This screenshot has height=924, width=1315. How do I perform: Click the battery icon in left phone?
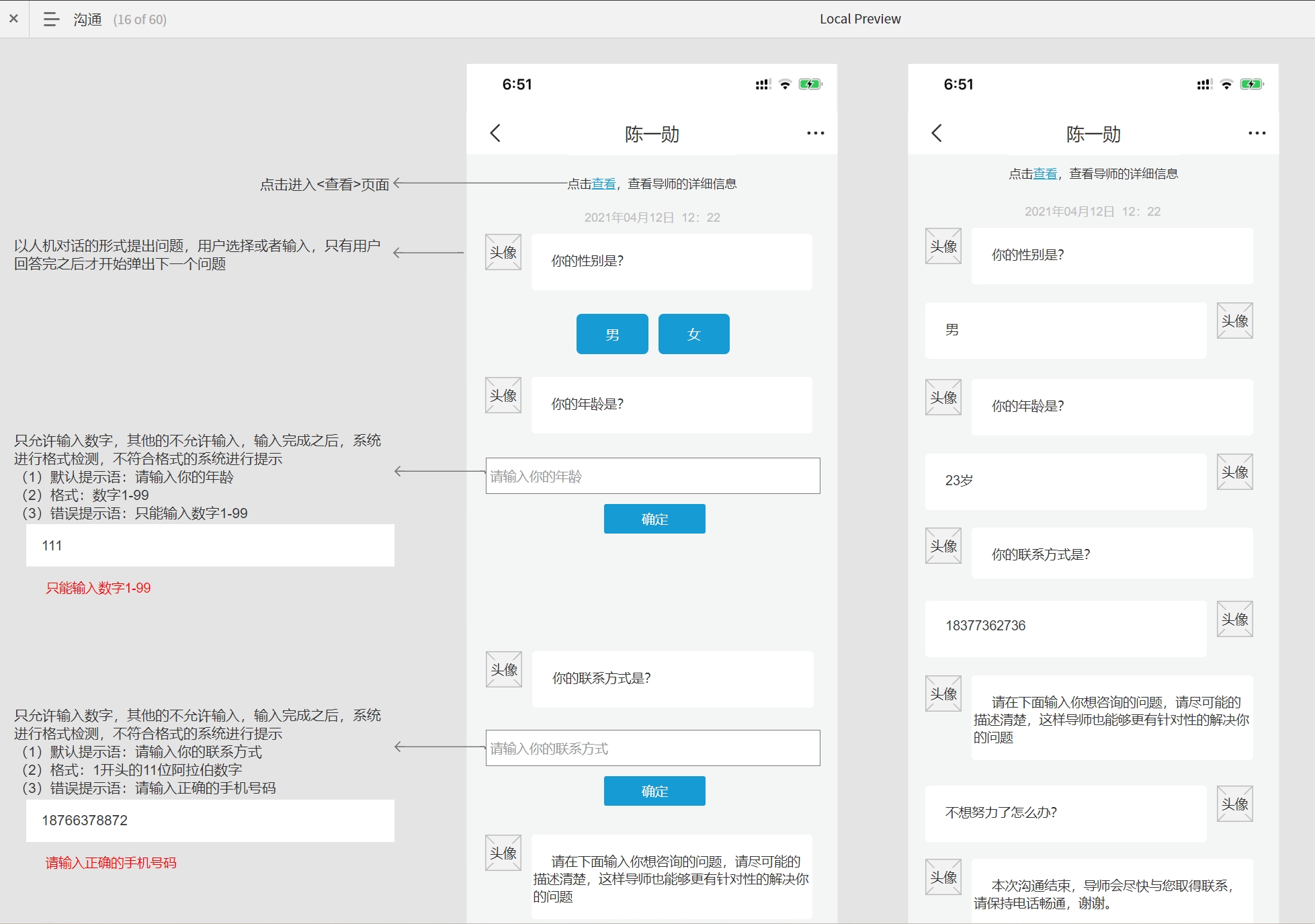click(810, 84)
